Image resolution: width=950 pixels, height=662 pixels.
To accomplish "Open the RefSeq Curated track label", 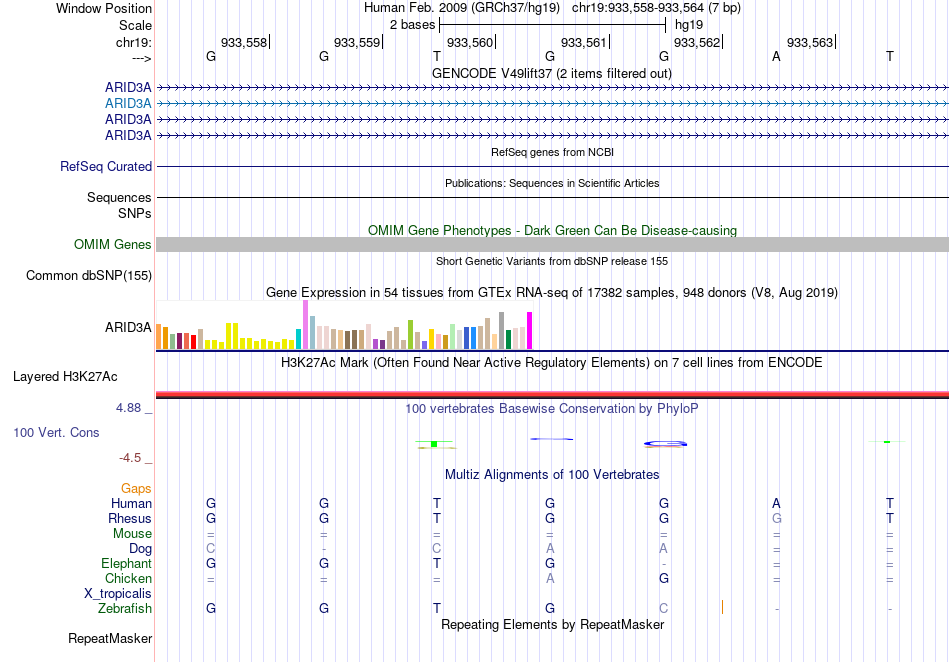I will [106, 167].
